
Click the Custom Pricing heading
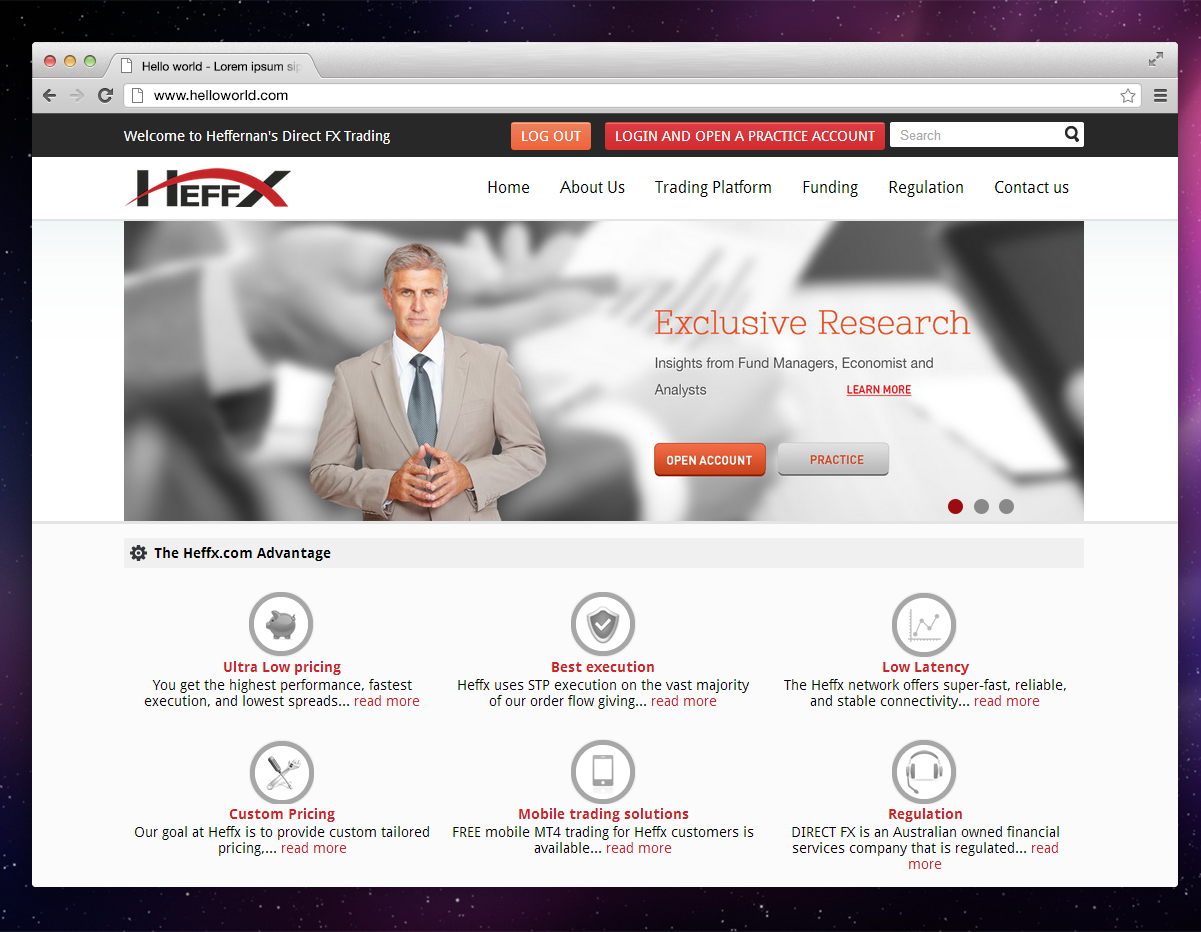tap(282, 814)
